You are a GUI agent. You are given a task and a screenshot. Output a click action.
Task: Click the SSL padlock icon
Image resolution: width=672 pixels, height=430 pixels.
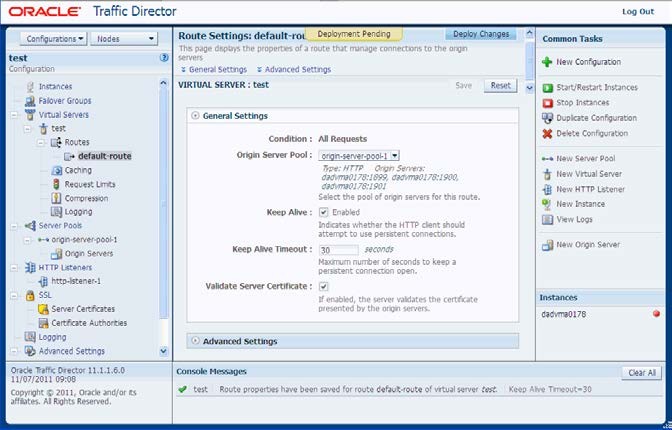pos(30,295)
